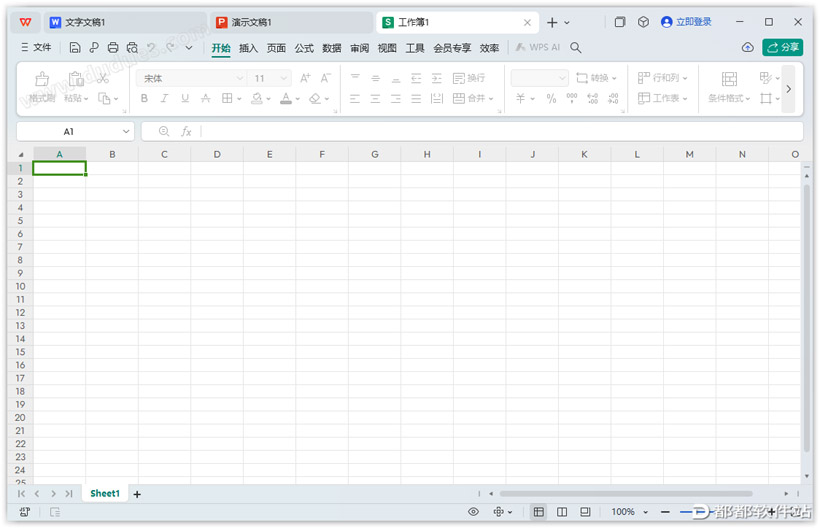The width and height of the screenshot is (820, 528).
Task: Click column header D
Action: pos(217,154)
